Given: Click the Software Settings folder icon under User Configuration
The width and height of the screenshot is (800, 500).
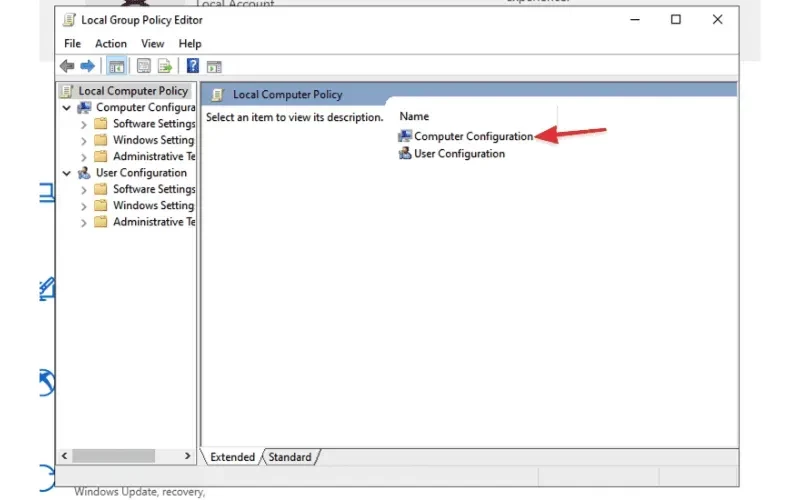Looking at the screenshot, I should [x=101, y=189].
